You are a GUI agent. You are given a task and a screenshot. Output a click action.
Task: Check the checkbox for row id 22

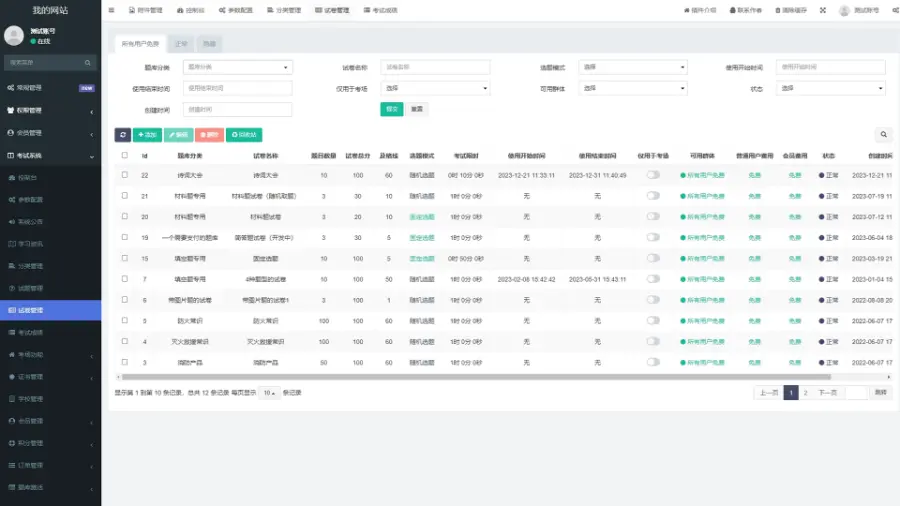coord(124,174)
